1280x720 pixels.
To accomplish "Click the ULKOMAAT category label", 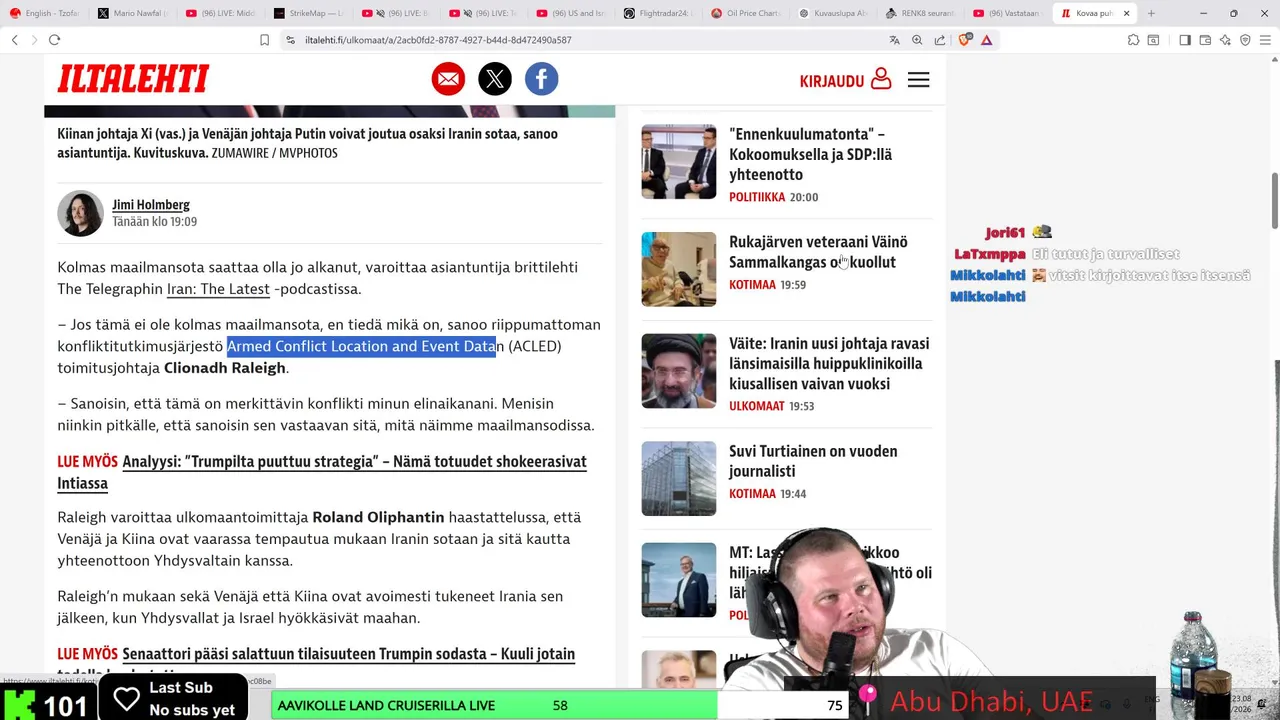I will 757,406.
